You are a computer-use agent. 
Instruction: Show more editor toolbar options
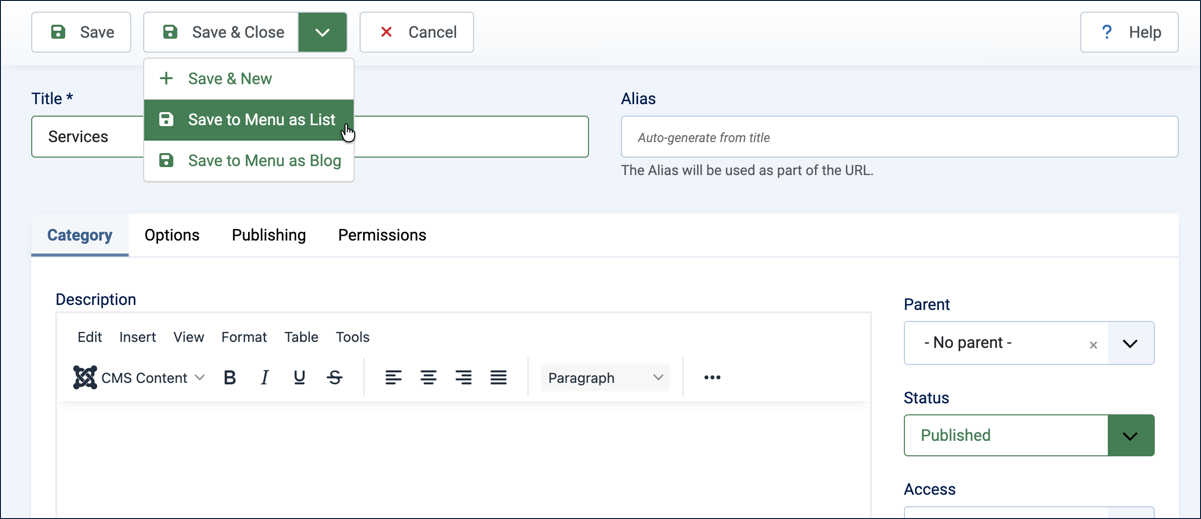[712, 378]
